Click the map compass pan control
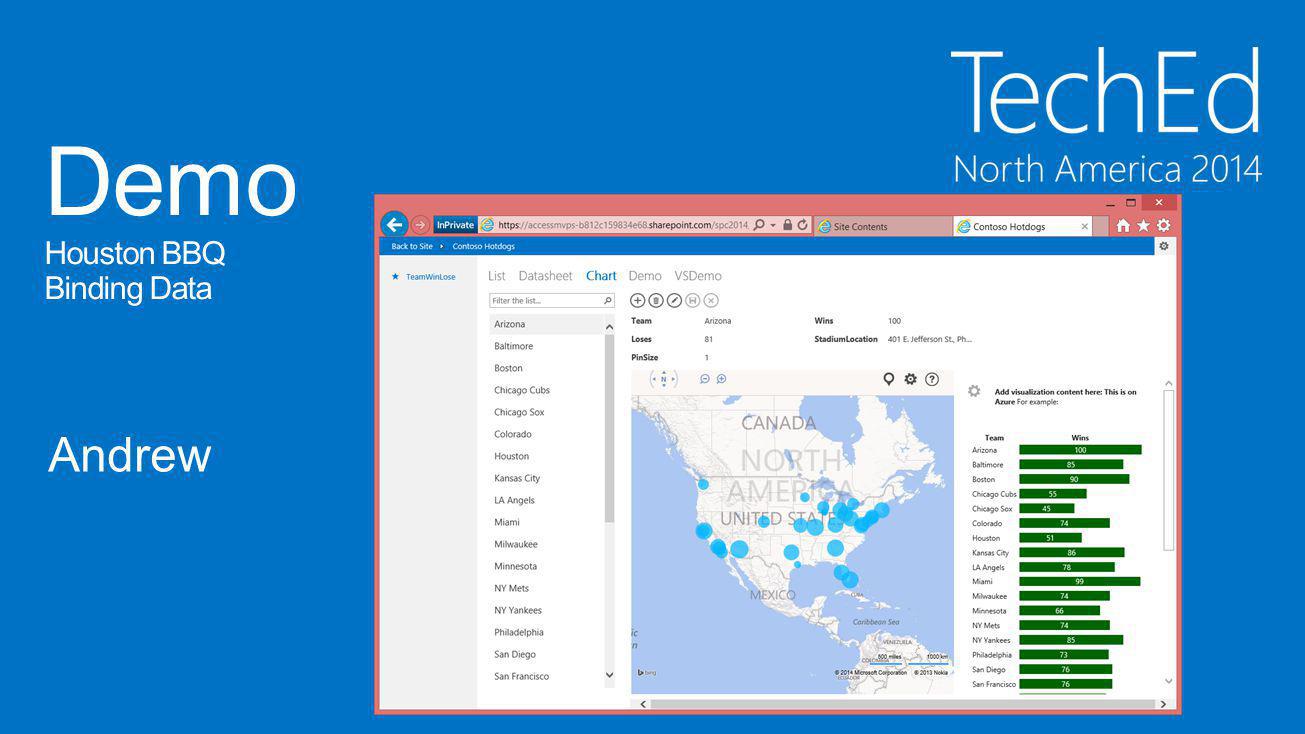This screenshot has width=1305, height=734. pos(664,379)
